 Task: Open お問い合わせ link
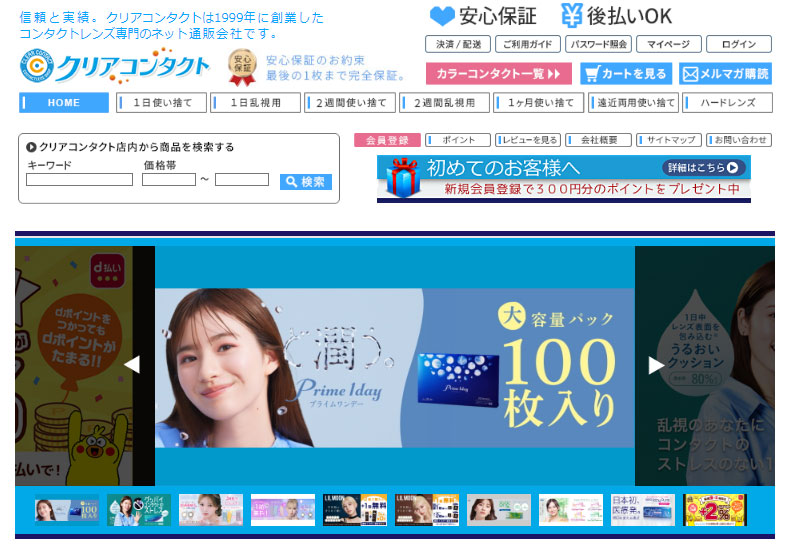point(739,140)
